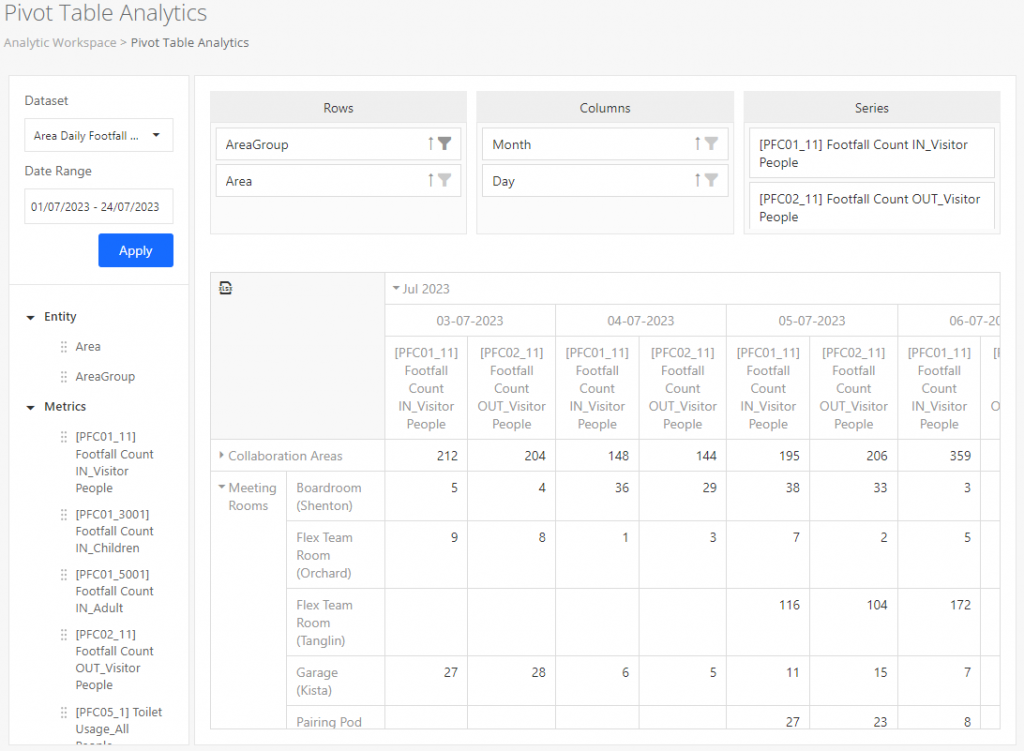
Task: Collapse the Jul 2023 column group
Action: [x=398, y=288]
